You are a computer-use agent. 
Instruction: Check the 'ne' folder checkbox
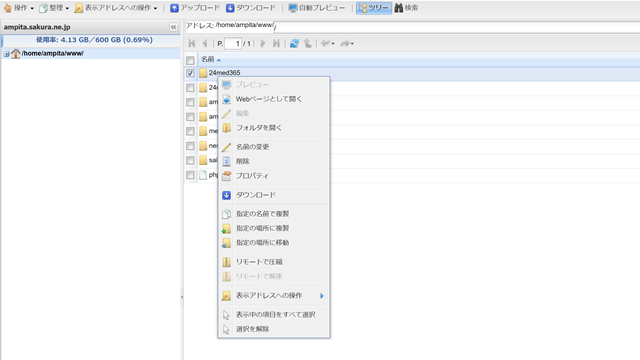click(190, 146)
